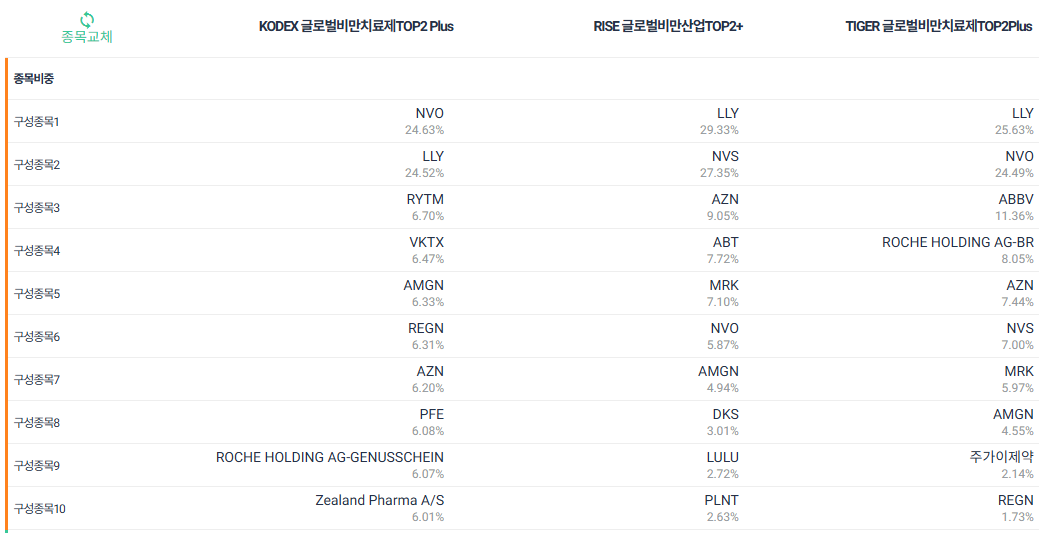Image resolution: width=1048 pixels, height=533 pixels.
Task: Click ABT ticker in RISE column
Action: point(726,242)
